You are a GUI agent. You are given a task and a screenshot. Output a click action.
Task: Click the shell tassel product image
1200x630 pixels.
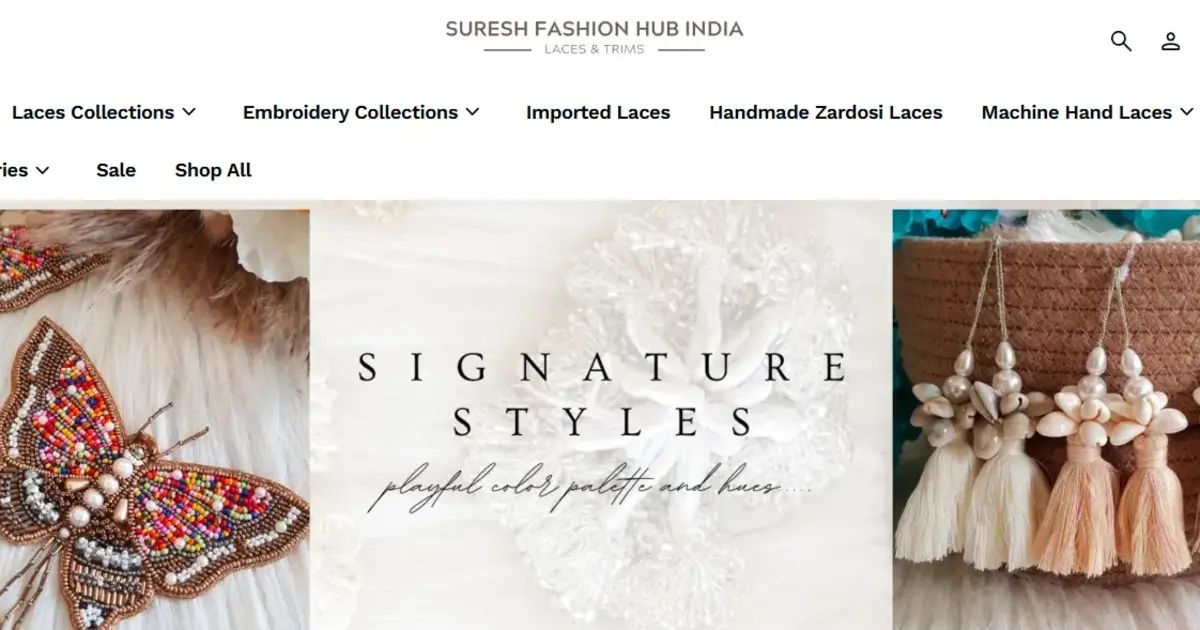[1046, 420]
